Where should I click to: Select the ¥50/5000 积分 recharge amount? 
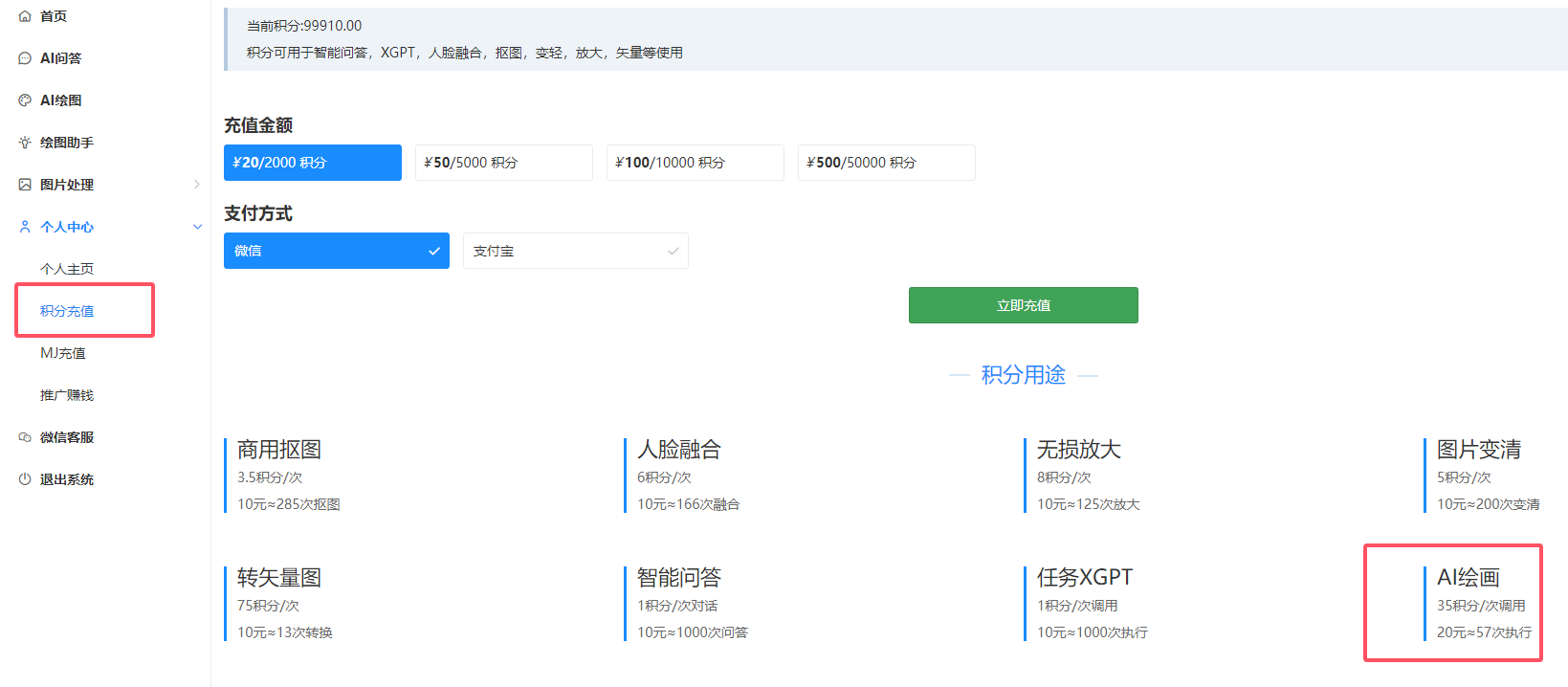pyautogui.click(x=503, y=163)
